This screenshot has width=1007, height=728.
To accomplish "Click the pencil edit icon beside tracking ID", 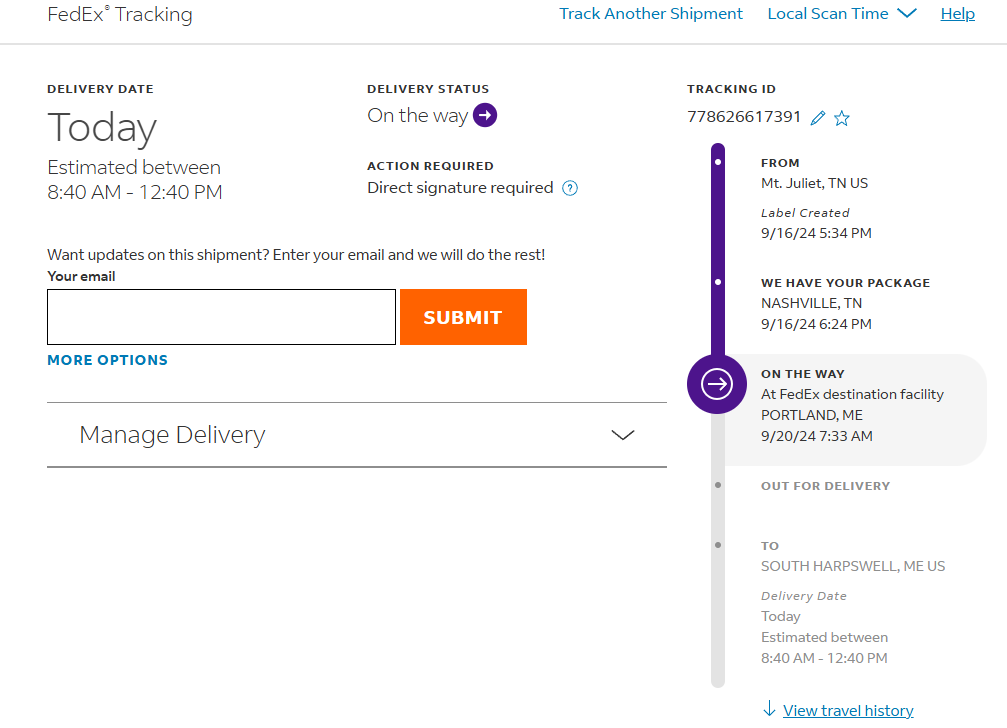I will (818, 118).
